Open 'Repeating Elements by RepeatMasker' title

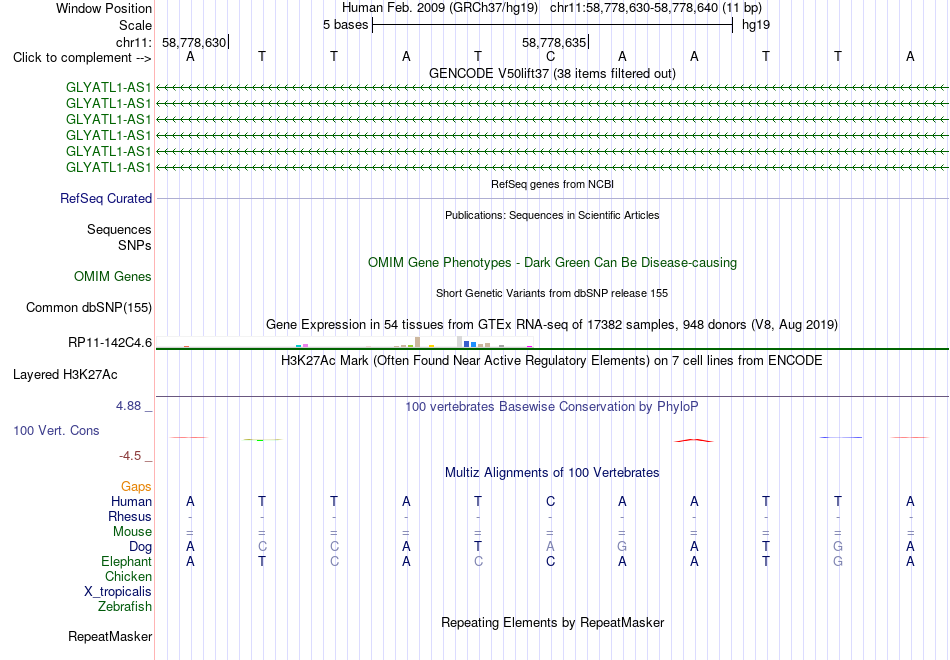point(552,622)
